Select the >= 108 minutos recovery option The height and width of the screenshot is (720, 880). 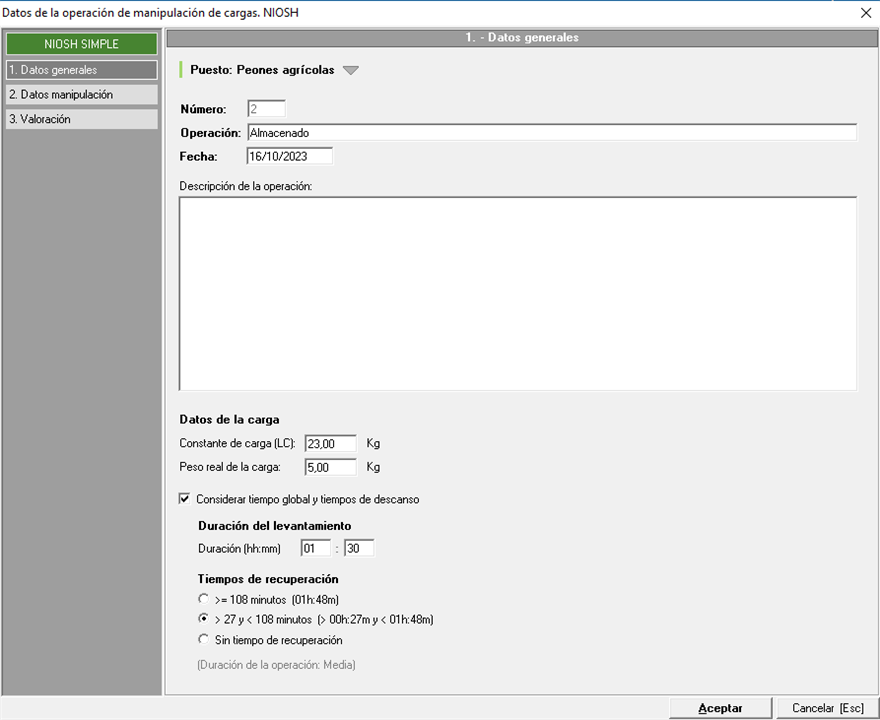(205, 600)
